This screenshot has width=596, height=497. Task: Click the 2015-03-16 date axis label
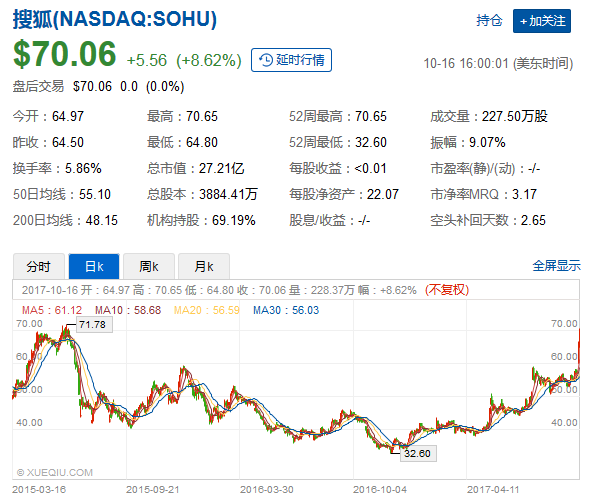click(x=39, y=490)
